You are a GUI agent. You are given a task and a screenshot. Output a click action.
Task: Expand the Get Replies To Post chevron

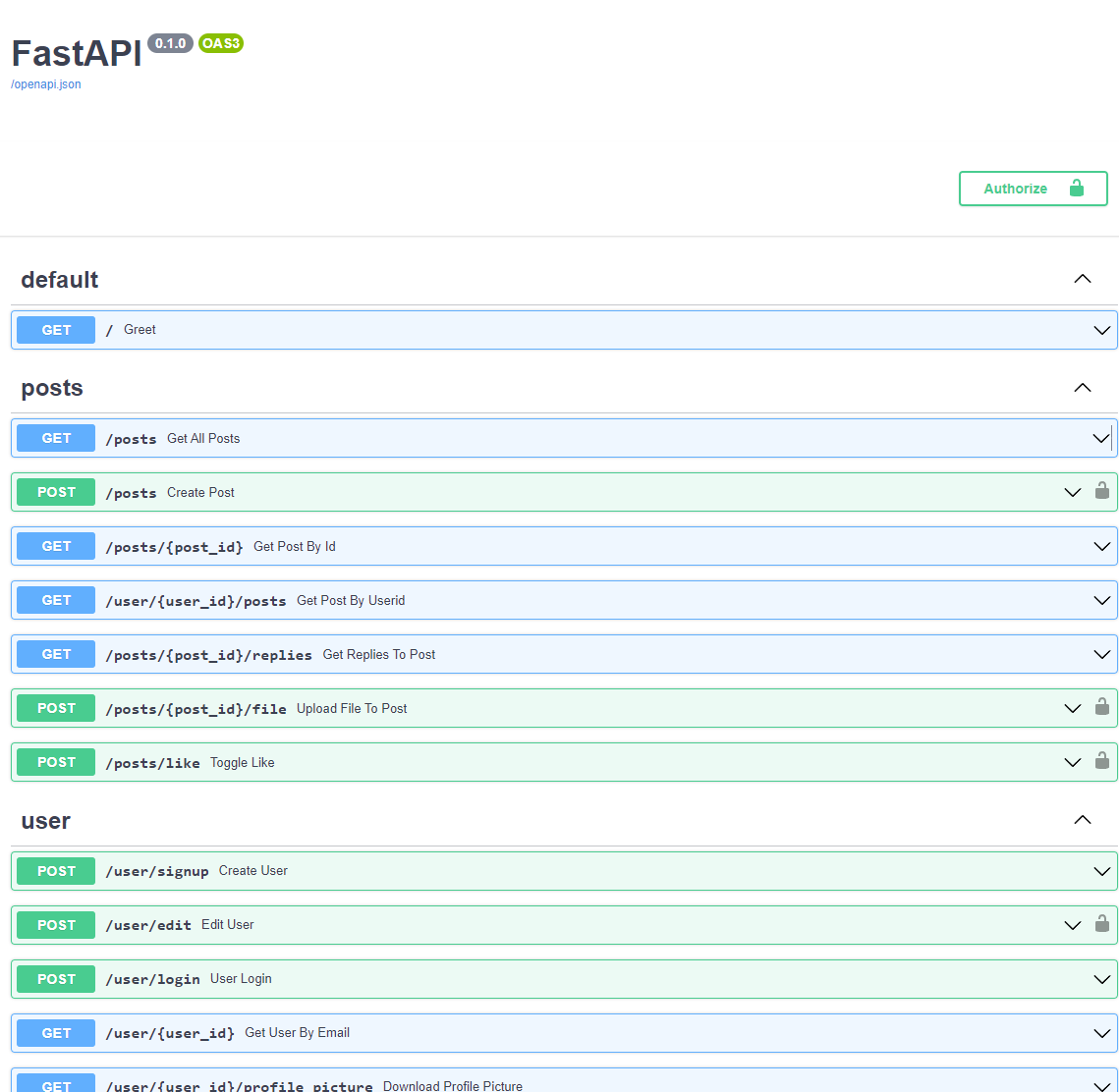pos(1102,654)
